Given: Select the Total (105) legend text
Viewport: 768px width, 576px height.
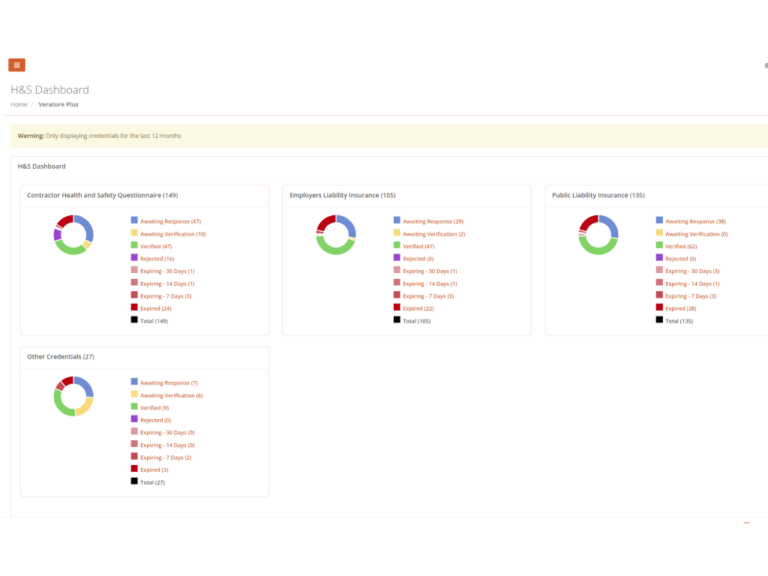Looking at the screenshot, I should pyautogui.click(x=416, y=321).
